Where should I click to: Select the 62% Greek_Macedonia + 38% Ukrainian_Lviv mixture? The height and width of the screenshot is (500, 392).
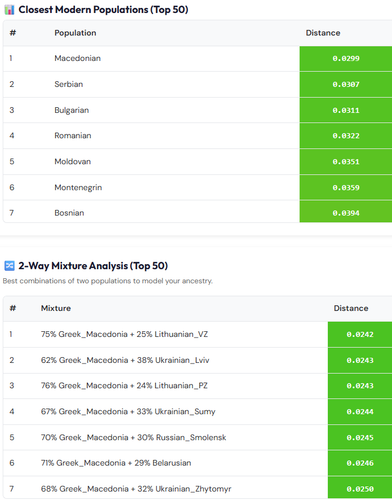[x=198, y=360]
